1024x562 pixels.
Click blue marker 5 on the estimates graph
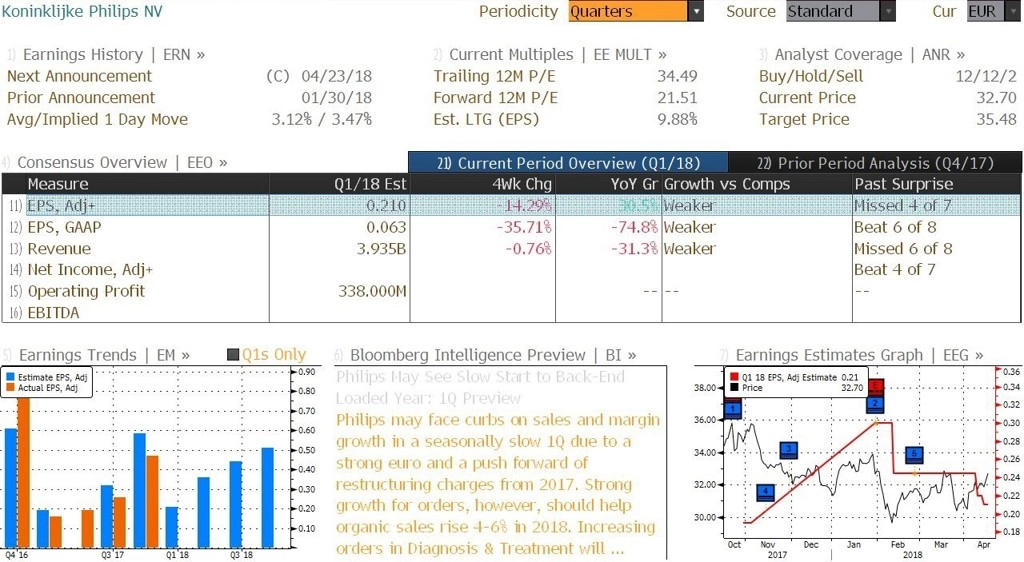coord(914,454)
